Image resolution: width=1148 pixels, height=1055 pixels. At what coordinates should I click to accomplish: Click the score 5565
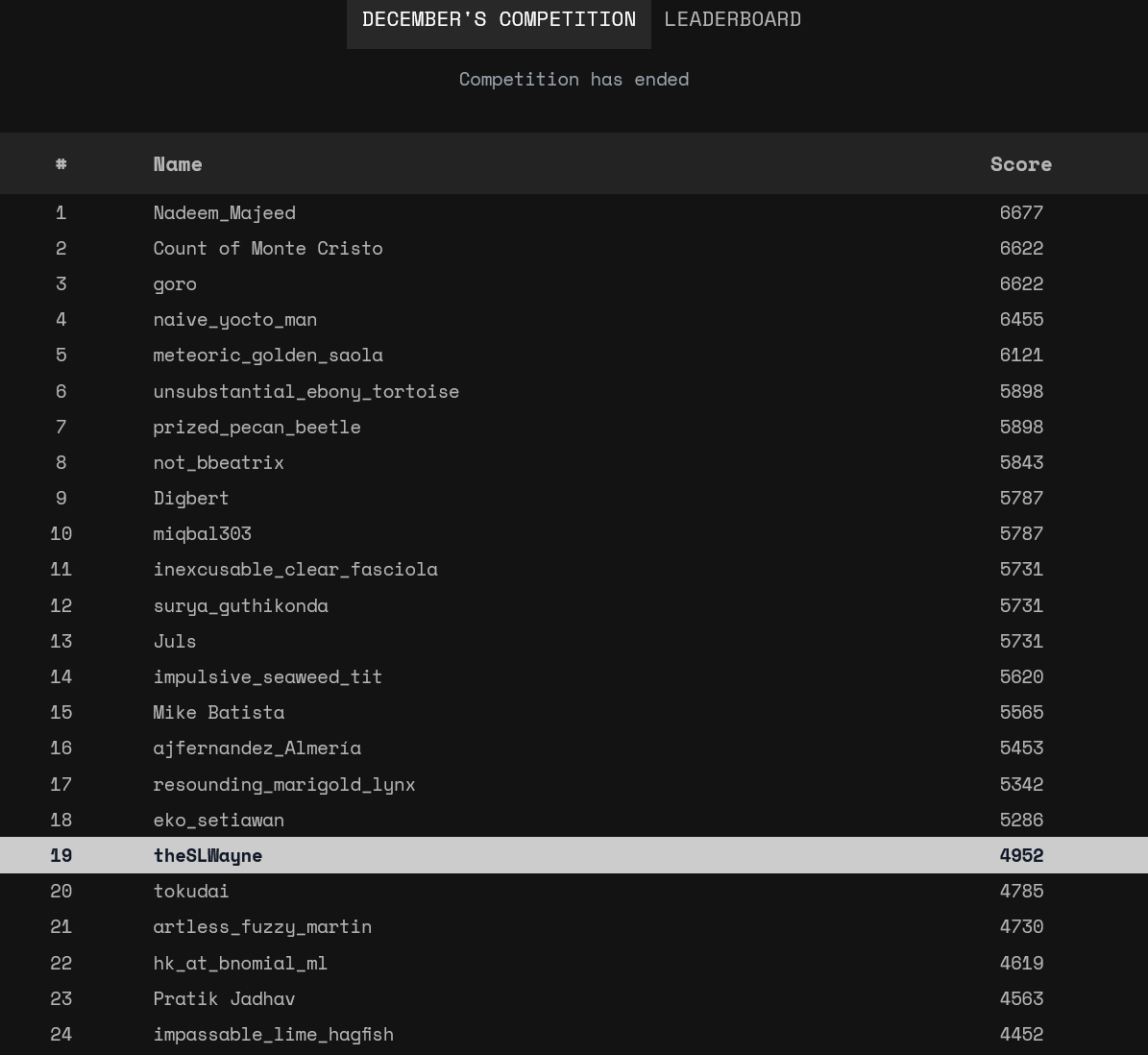1021,712
